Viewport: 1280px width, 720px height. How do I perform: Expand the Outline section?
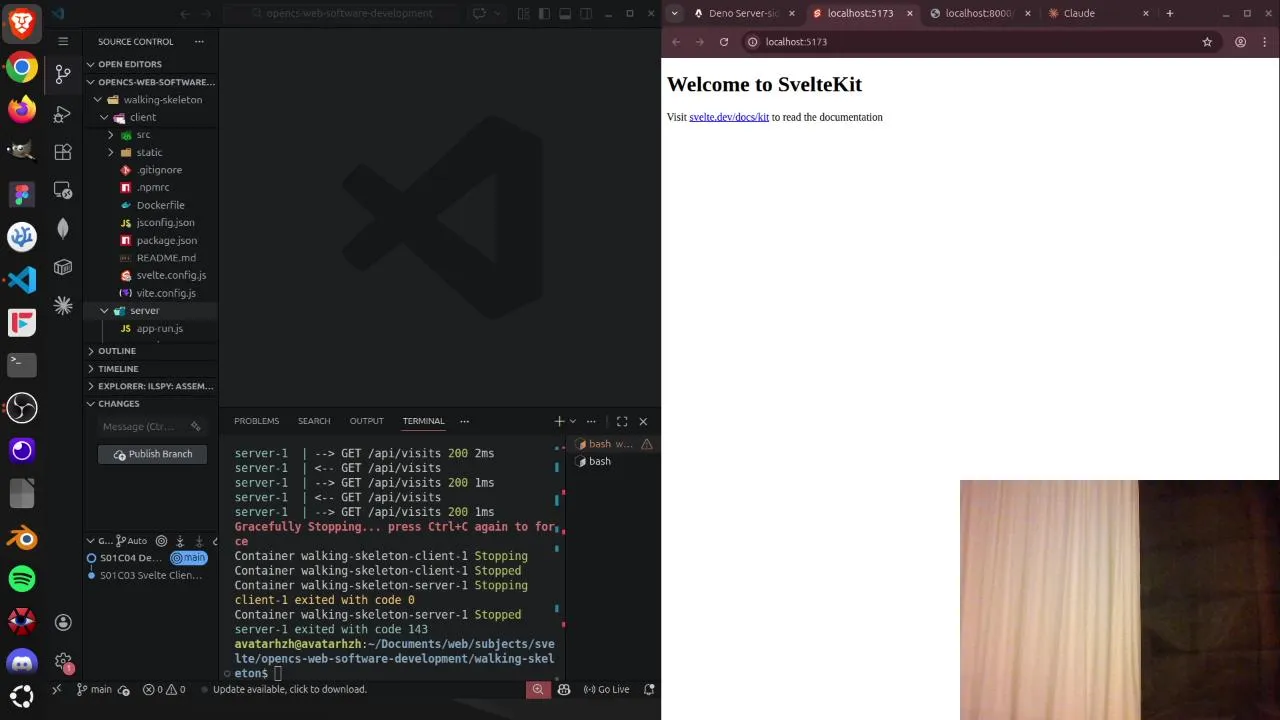pyautogui.click(x=150, y=351)
